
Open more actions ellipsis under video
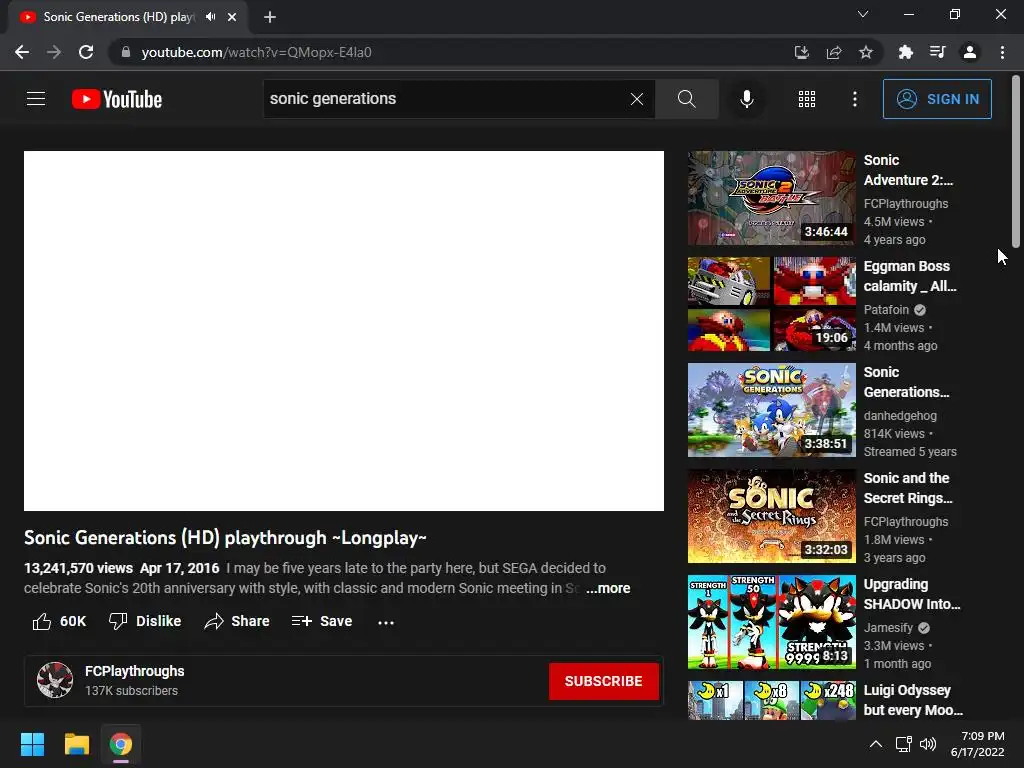386,622
